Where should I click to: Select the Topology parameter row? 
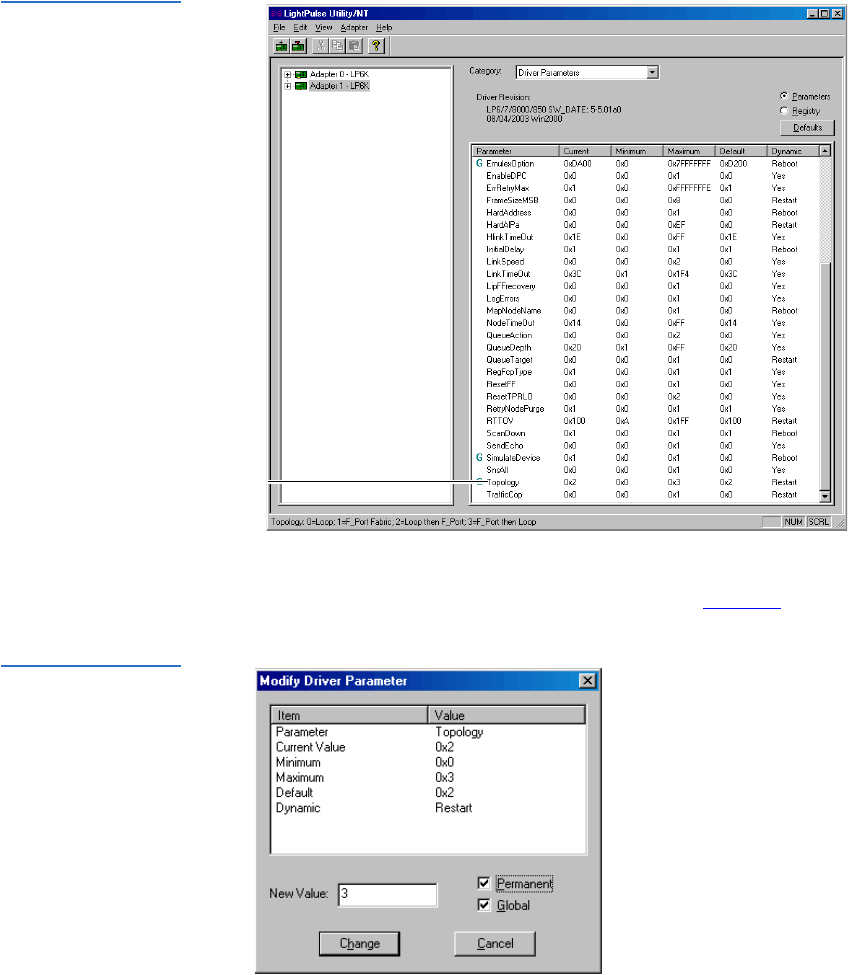tap(645, 483)
